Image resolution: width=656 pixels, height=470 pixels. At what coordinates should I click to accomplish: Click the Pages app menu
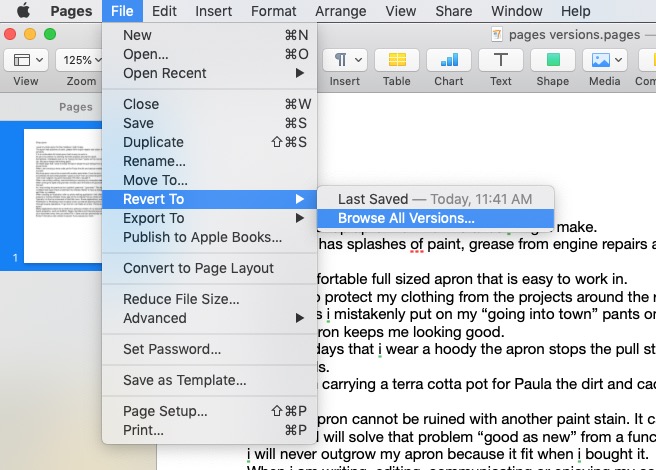[x=71, y=11]
